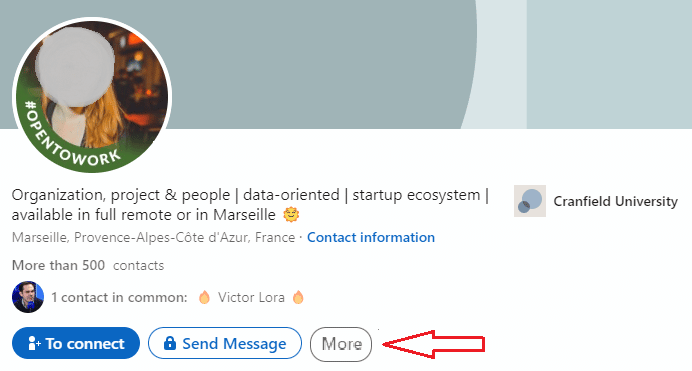Click the To connect button
Screen dimensions: 692x371
click(x=76, y=343)
